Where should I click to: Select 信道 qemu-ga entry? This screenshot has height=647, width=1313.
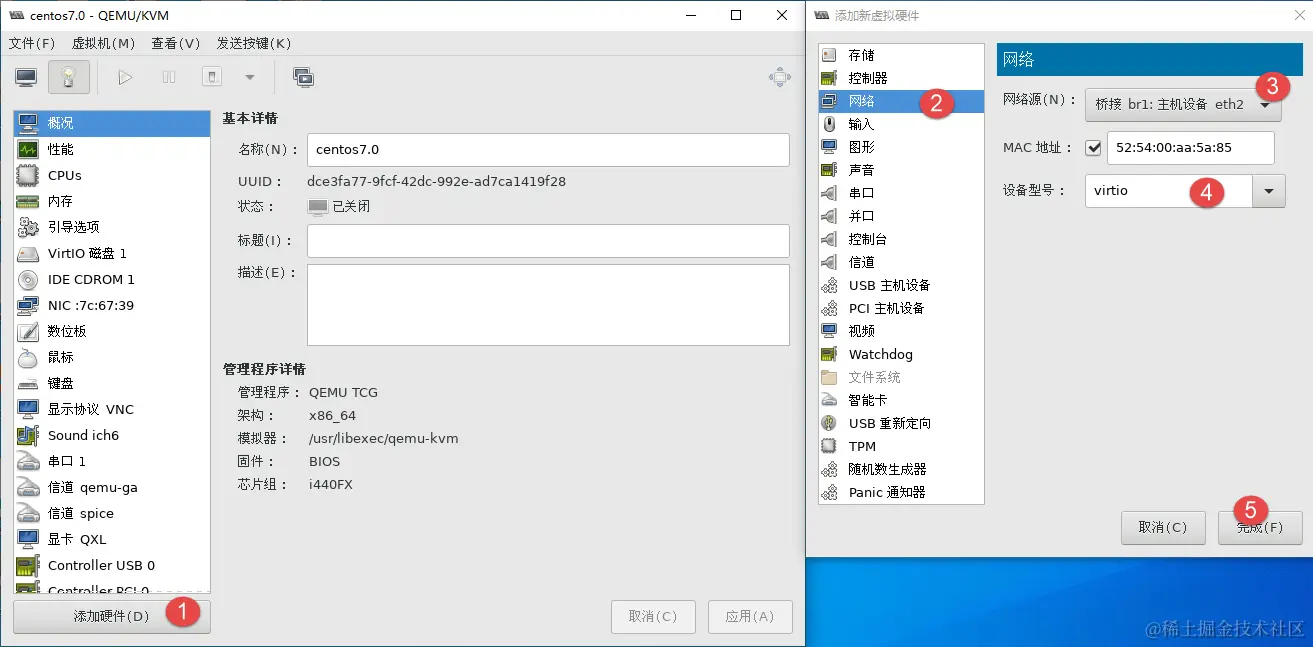click(x=112, y=487)
